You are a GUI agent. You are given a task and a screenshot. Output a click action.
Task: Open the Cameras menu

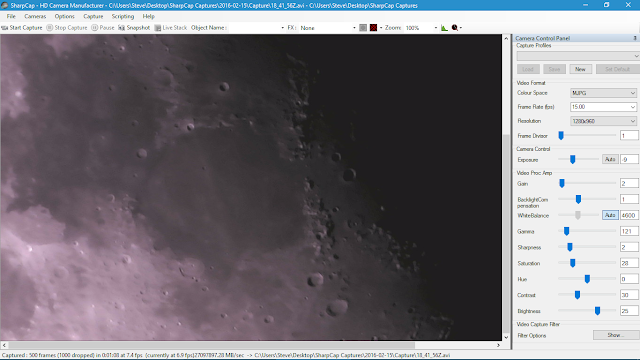(x=35, y=16)
